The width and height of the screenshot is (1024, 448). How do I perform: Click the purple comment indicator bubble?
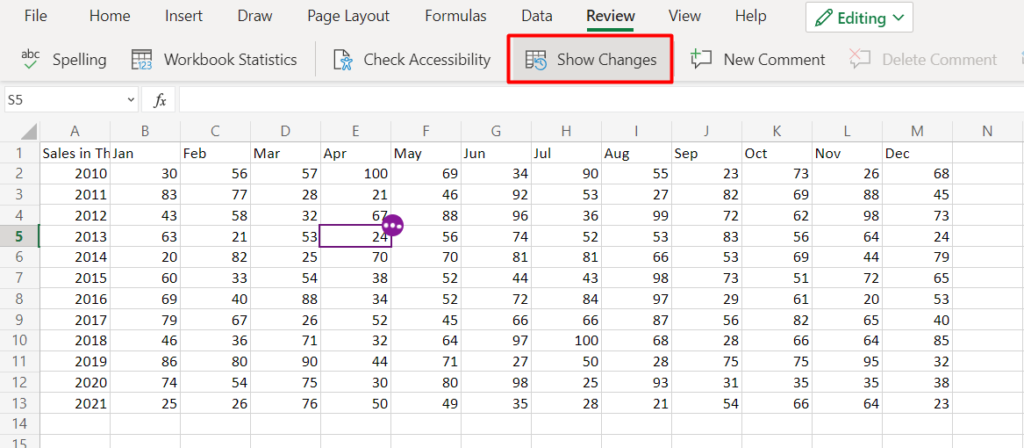[392, 226]
